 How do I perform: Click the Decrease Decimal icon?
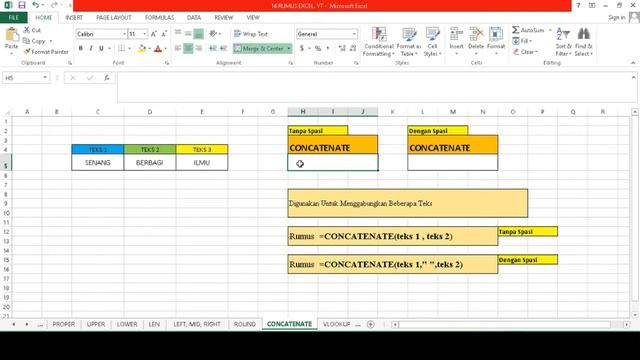pos(353,49)
